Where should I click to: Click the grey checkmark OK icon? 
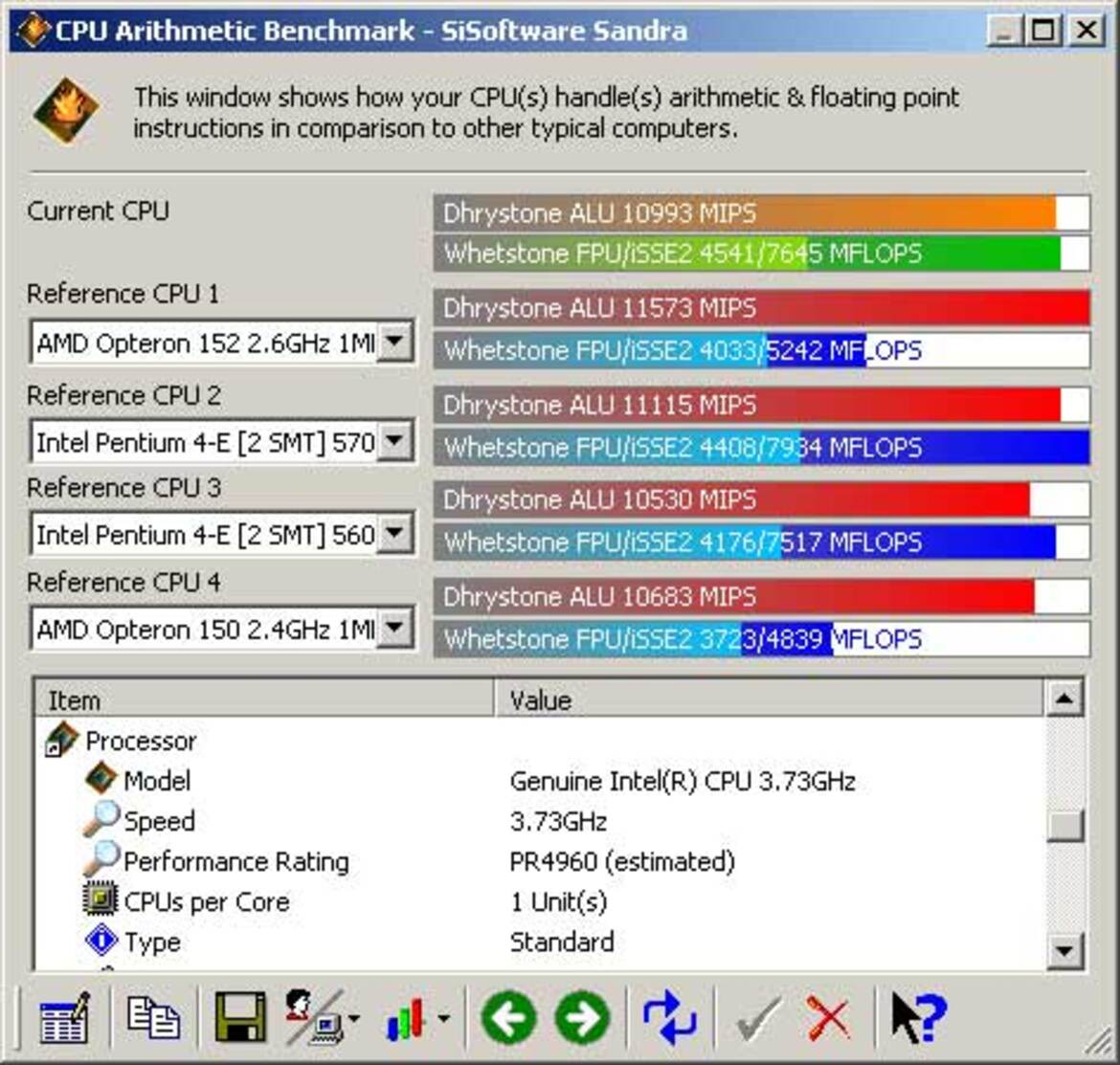click(758, 1019)
